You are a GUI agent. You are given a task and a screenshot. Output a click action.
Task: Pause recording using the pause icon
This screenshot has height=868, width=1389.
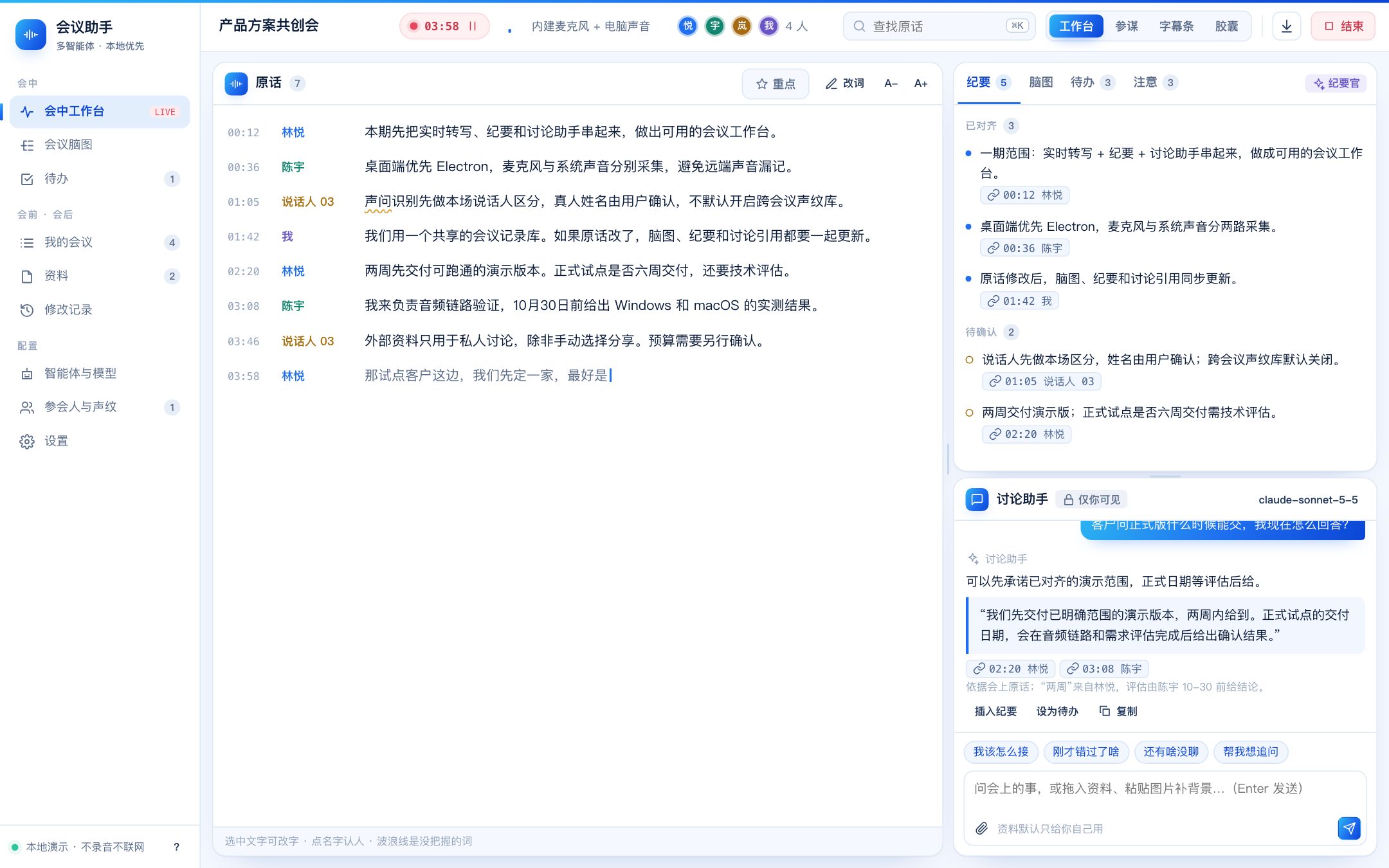[473, 26]
